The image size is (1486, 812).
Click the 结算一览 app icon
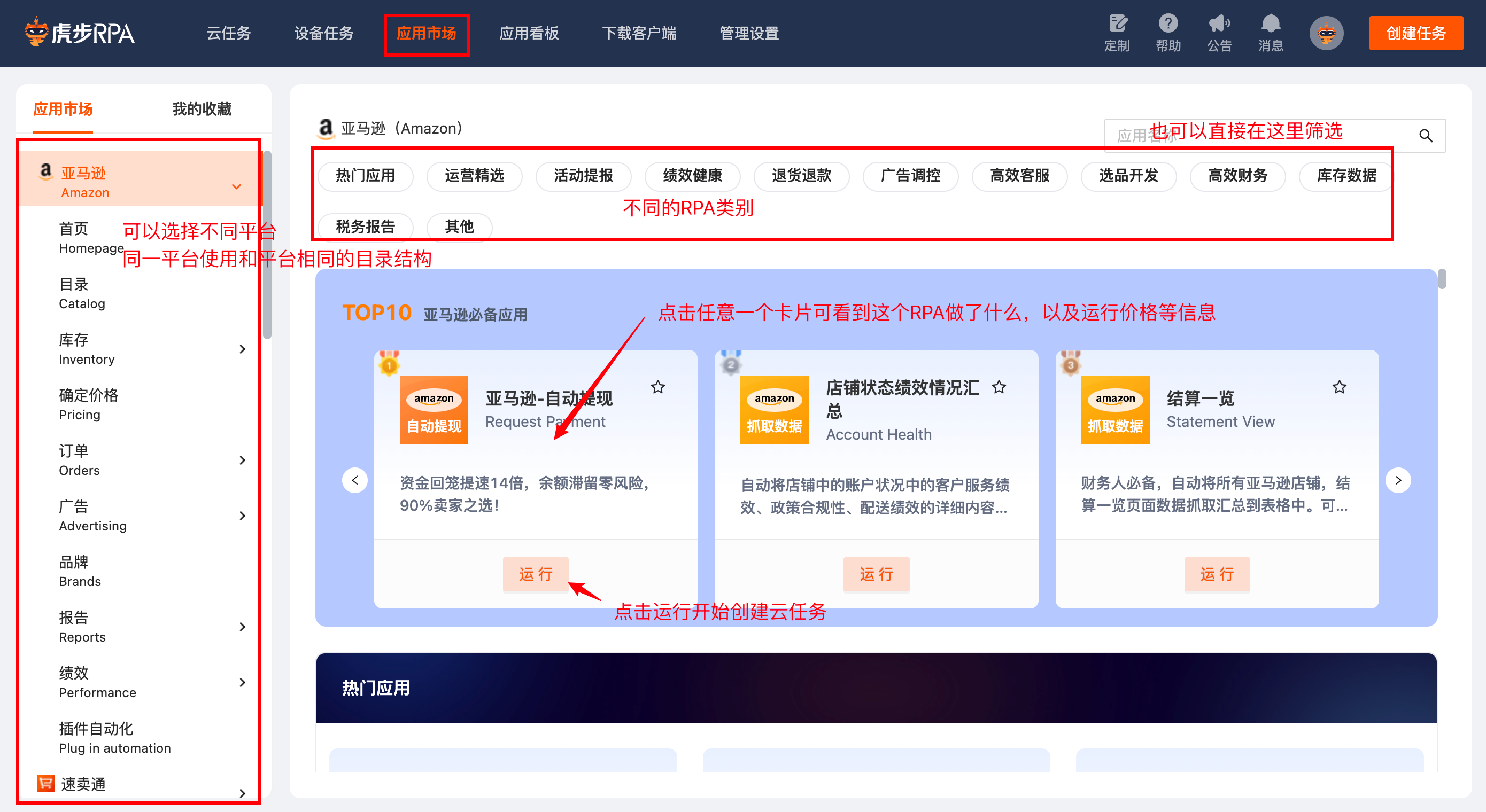point(1115,409)
